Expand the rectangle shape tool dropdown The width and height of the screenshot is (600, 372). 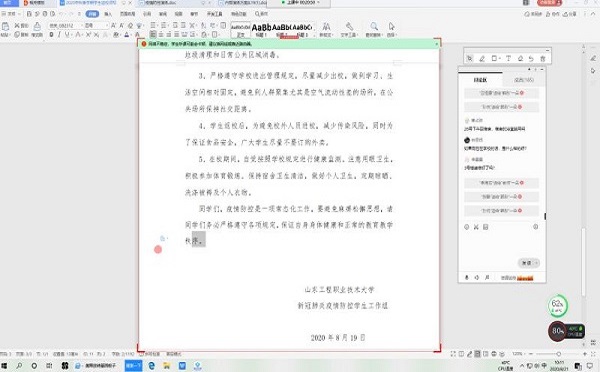(500, 59)
